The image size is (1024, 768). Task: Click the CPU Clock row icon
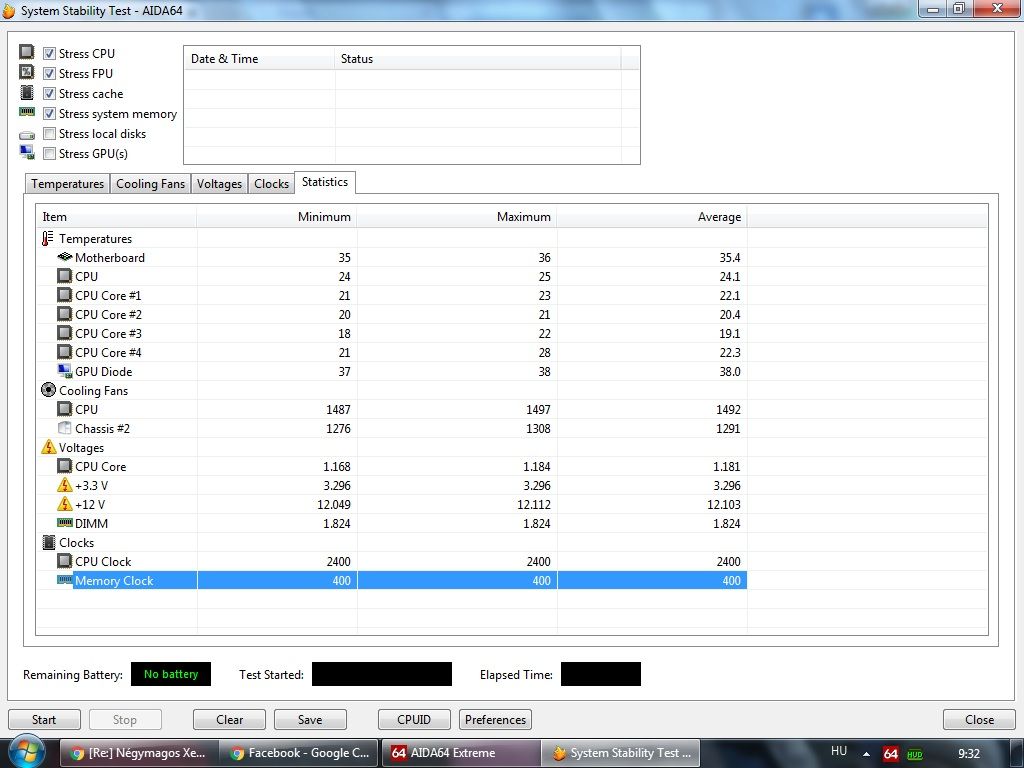pos(65,561)
